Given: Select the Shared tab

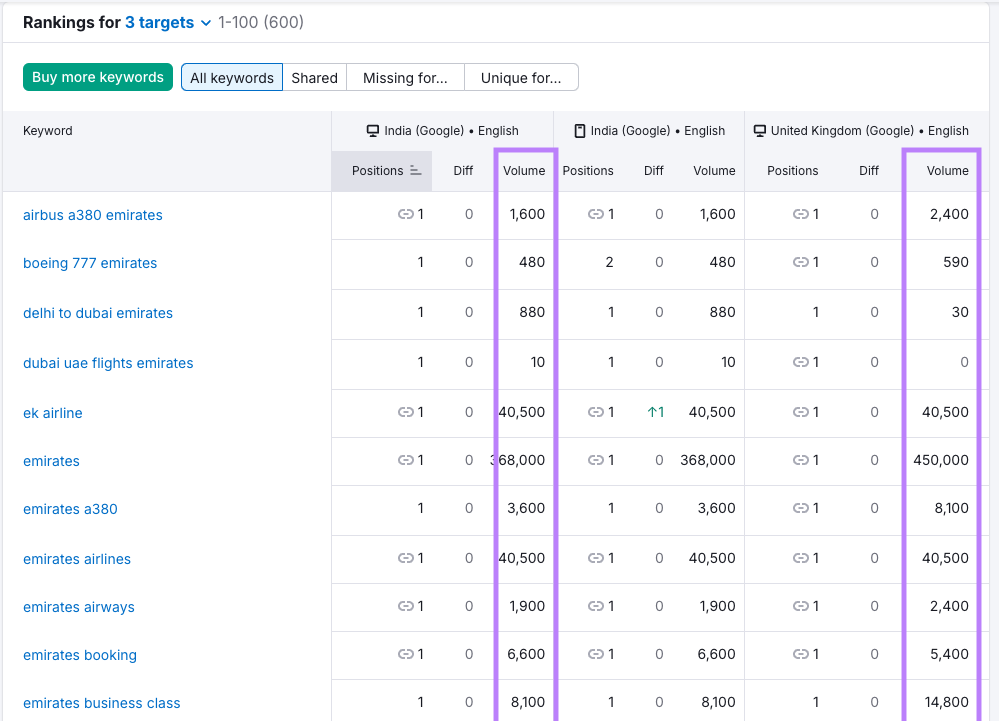Looking at the screenshot, I should (314, 78).
